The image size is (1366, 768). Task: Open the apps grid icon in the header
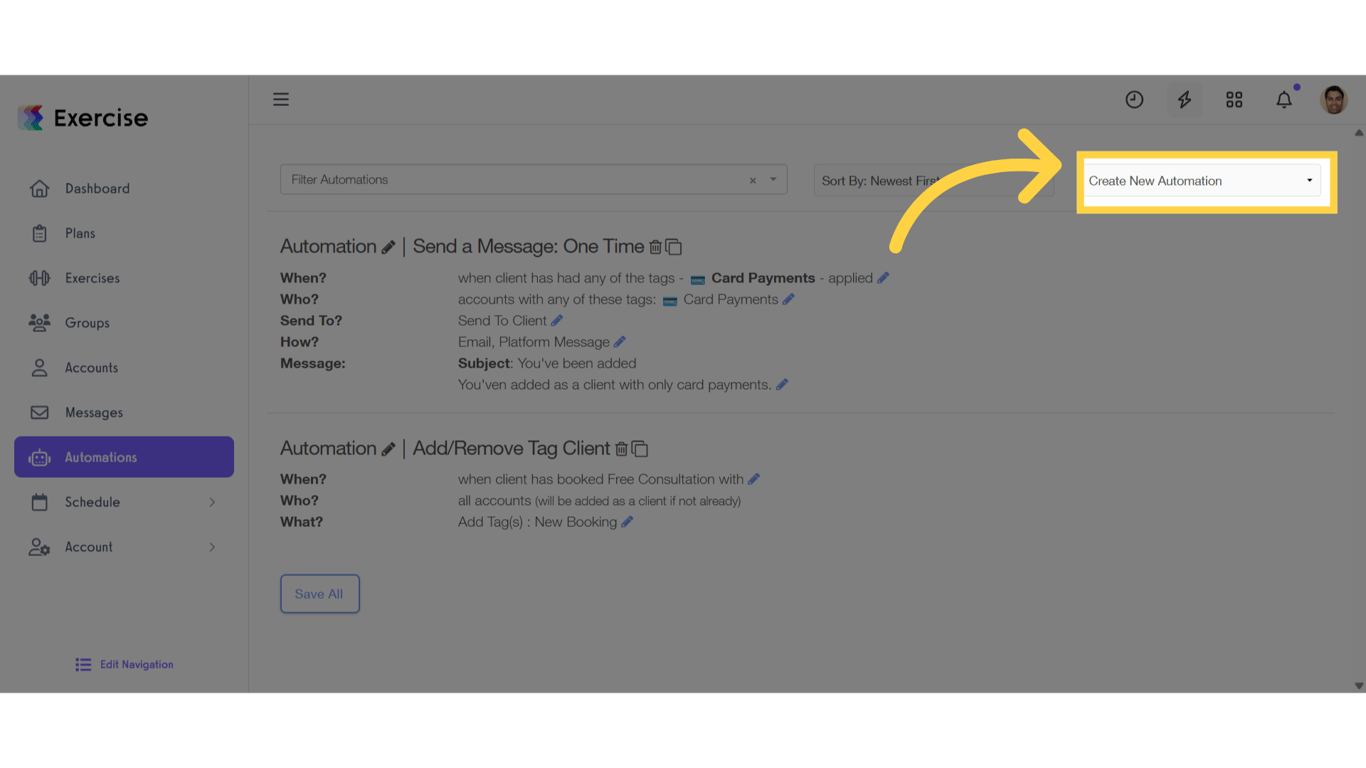[1234, 99]
